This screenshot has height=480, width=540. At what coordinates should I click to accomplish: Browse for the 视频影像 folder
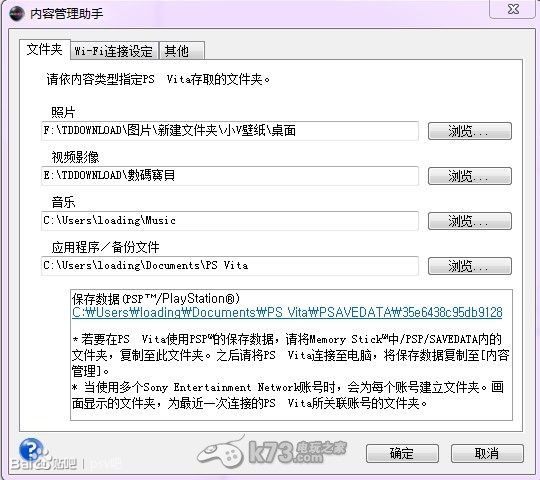point(470,176)
